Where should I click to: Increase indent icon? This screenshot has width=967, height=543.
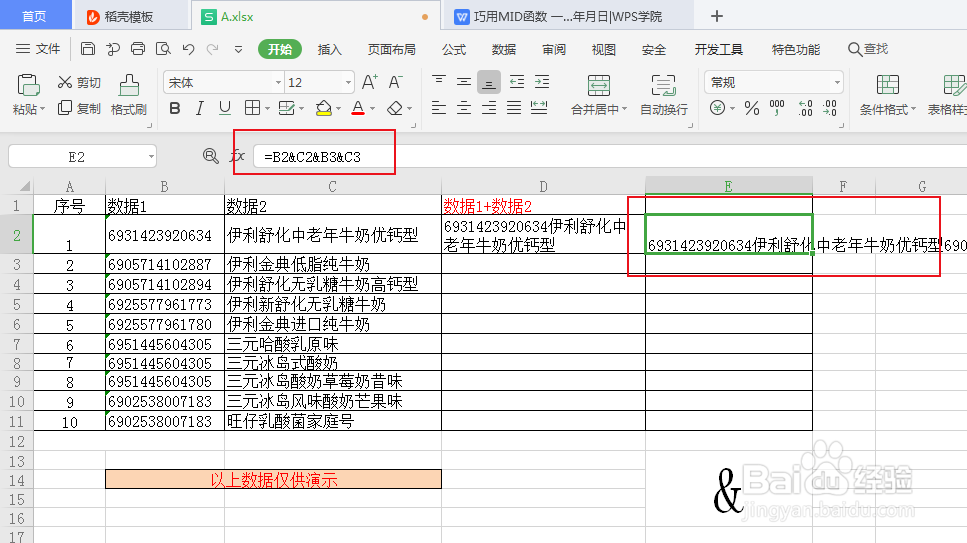click(541, 81)
